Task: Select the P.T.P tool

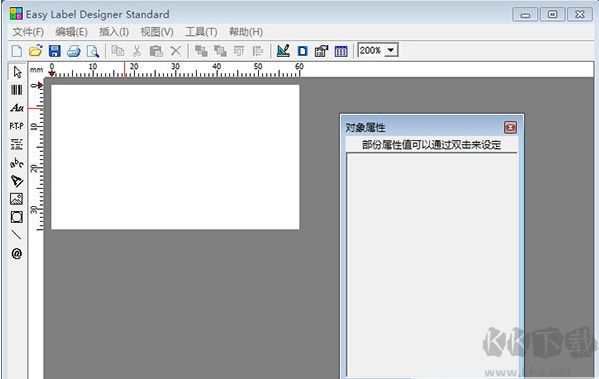Action: (x=16, y=126)
